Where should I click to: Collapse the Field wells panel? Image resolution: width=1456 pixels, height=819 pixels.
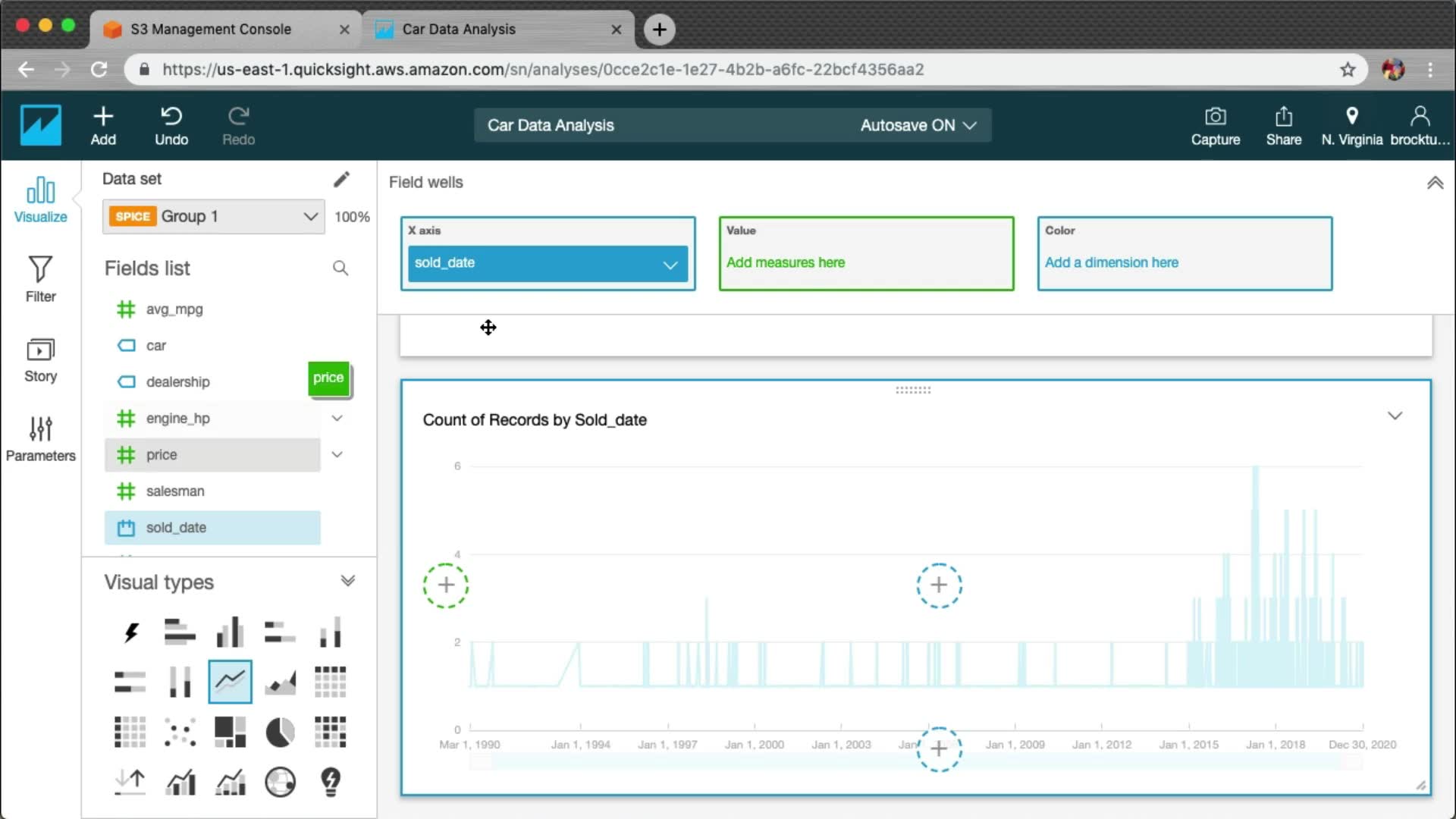click(1435, 183)
